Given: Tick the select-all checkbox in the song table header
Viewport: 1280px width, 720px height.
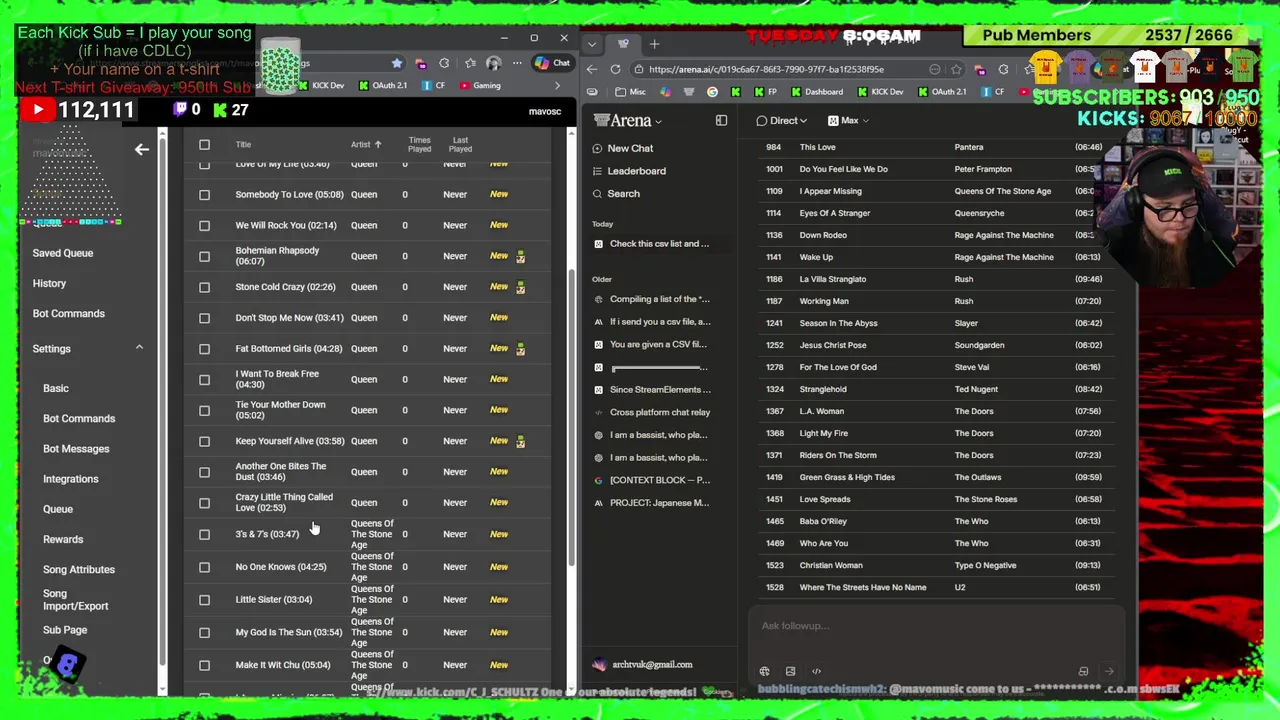Looking at the screenshot, I should (204, 144).
